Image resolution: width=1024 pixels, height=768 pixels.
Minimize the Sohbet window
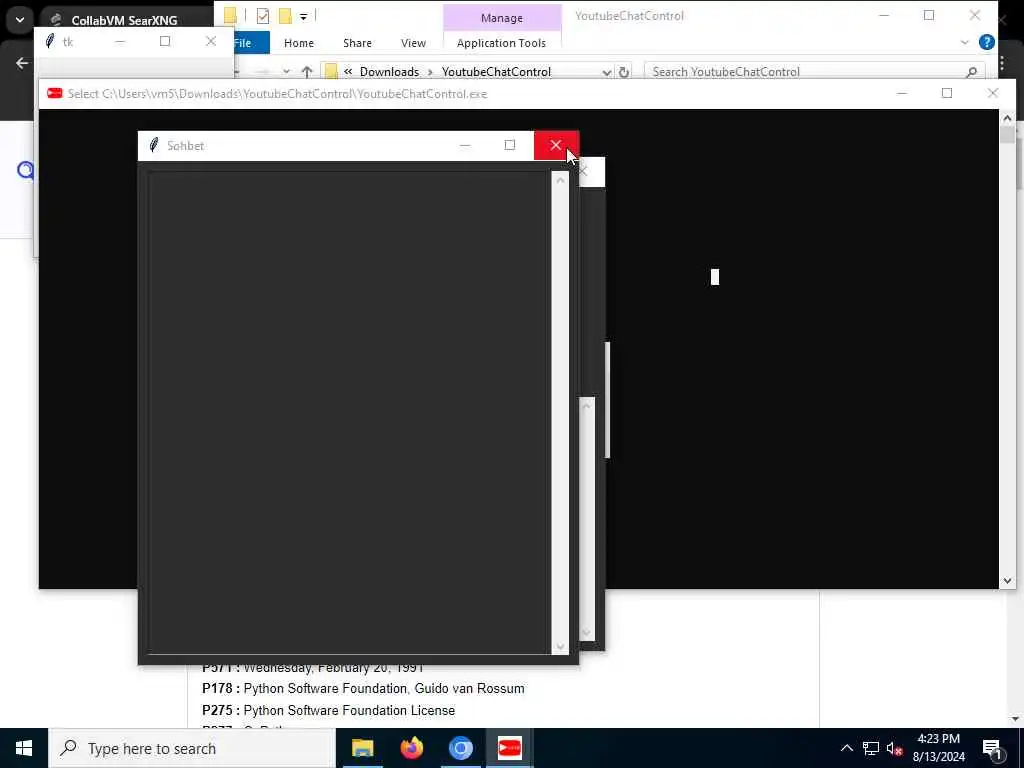(465, 145)
